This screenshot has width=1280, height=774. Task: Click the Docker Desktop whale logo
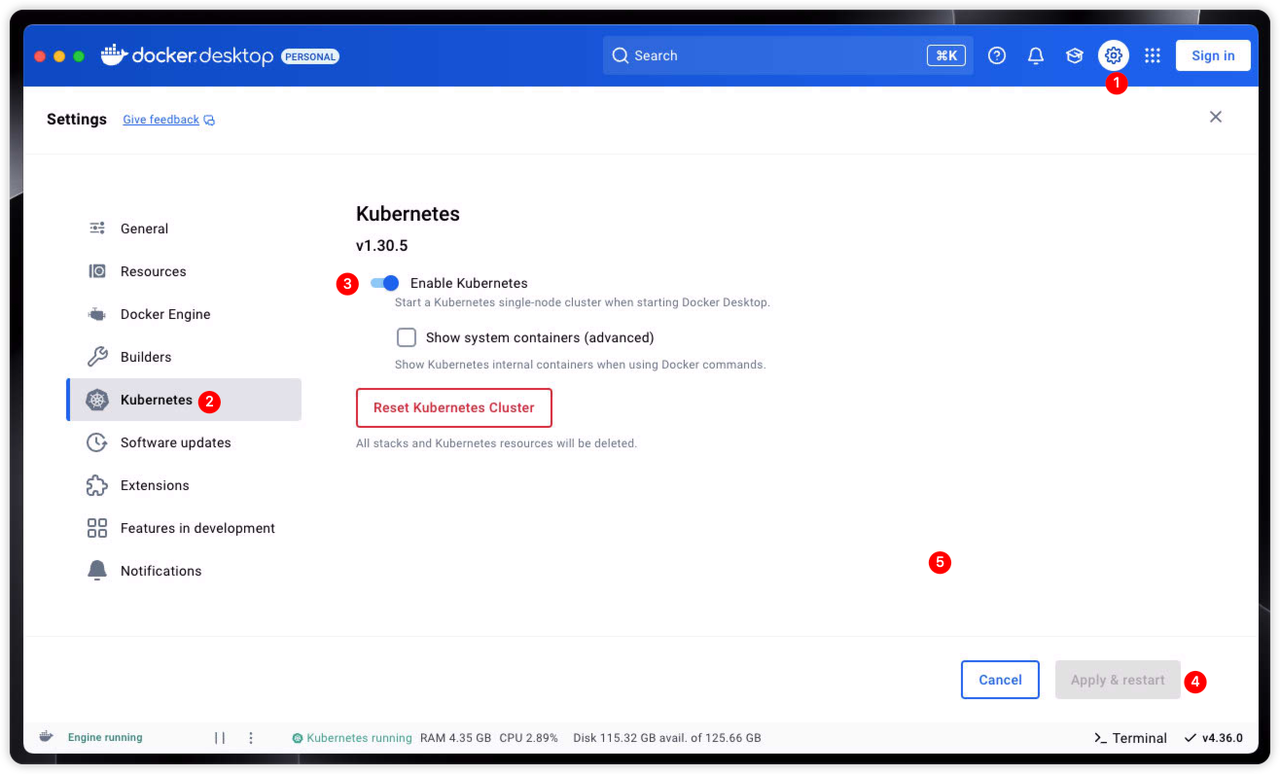point(115,55)
